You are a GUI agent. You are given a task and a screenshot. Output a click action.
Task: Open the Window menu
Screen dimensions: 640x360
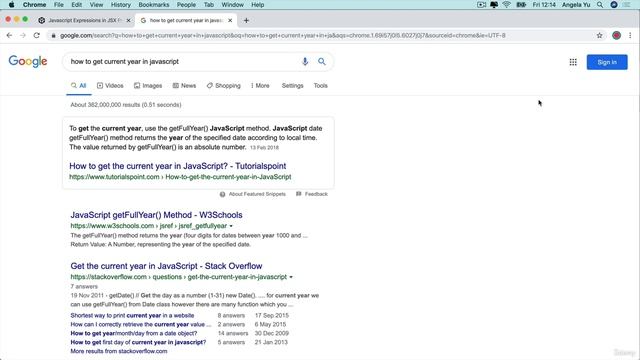point(233,5)
